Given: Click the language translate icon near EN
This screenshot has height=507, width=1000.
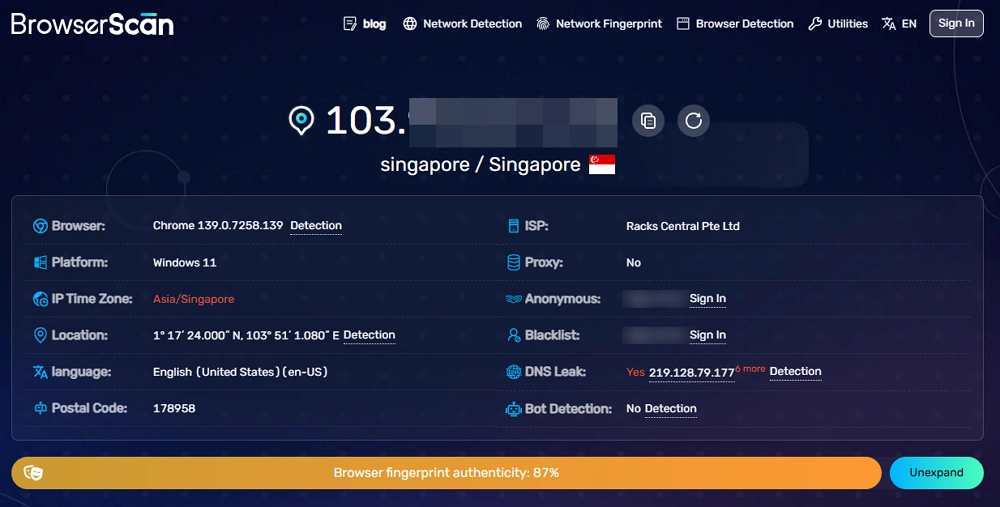Looking at the screenshot, I should point(888,24).
